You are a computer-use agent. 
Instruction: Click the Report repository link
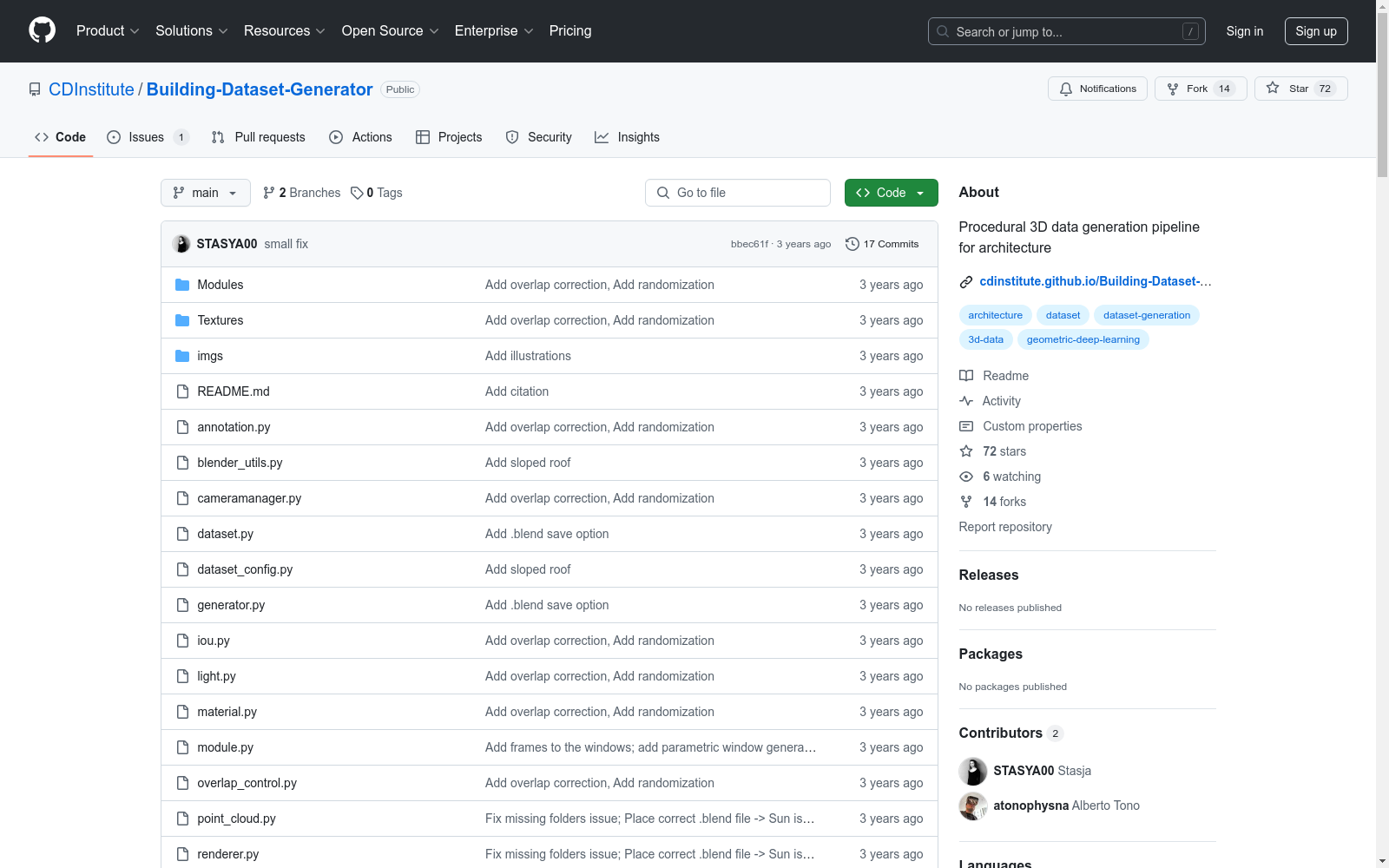click(1005, 527)
